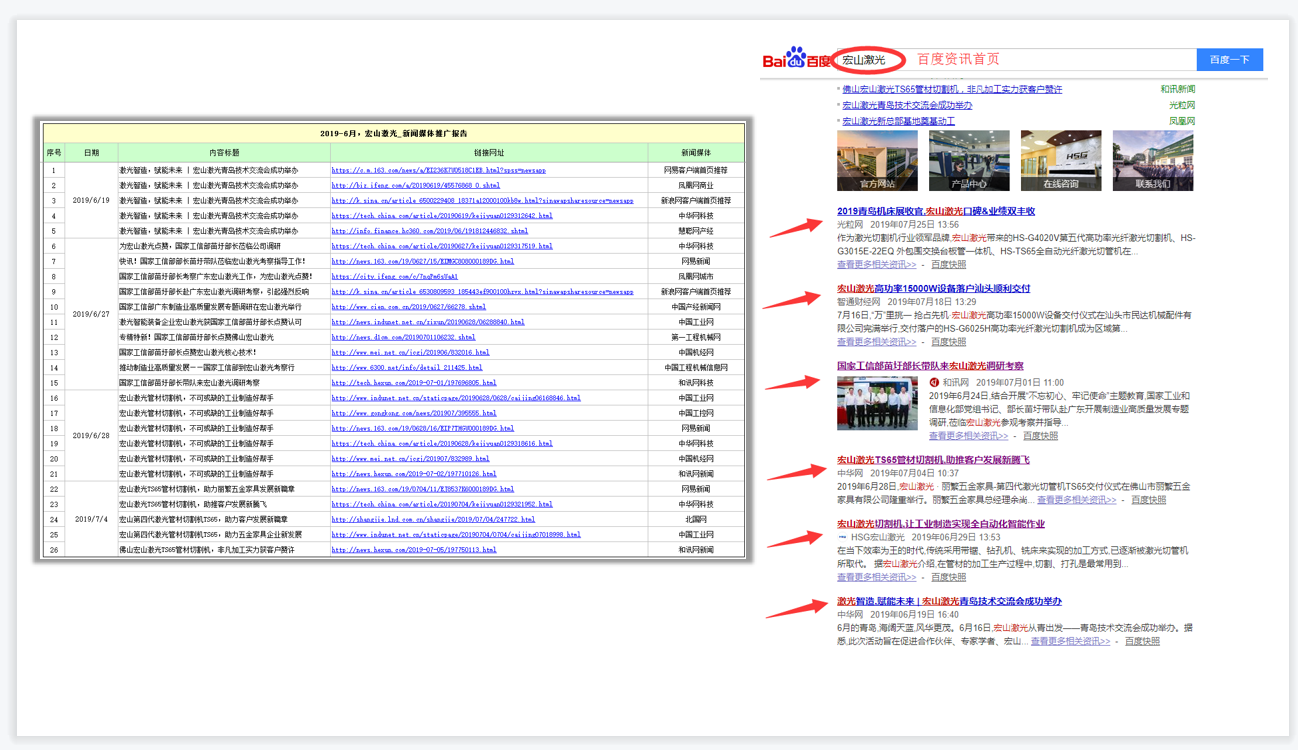Image resolution: width=1298 pixels, height=750 pixels.
Task: Open result 宏山激光高功率15000W设备落户汕头顺利交付
Action: point(933,288)
